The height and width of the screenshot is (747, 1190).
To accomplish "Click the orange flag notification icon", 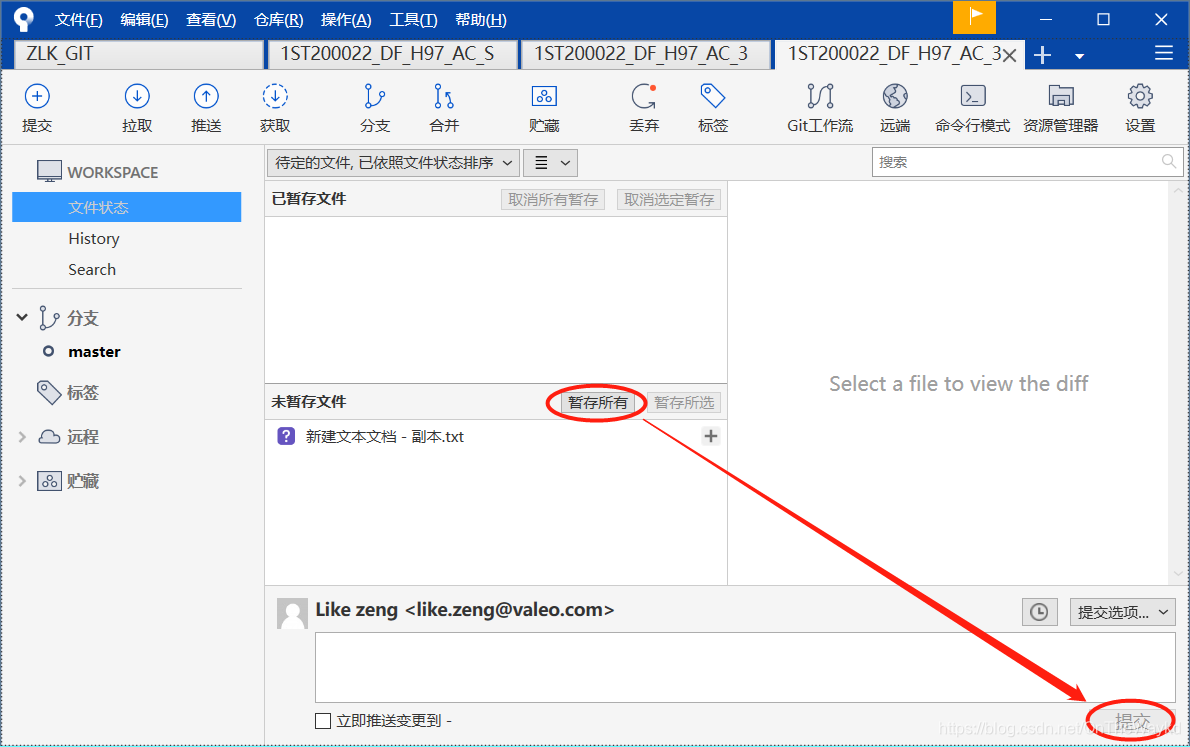I will [x=974, y=17].
